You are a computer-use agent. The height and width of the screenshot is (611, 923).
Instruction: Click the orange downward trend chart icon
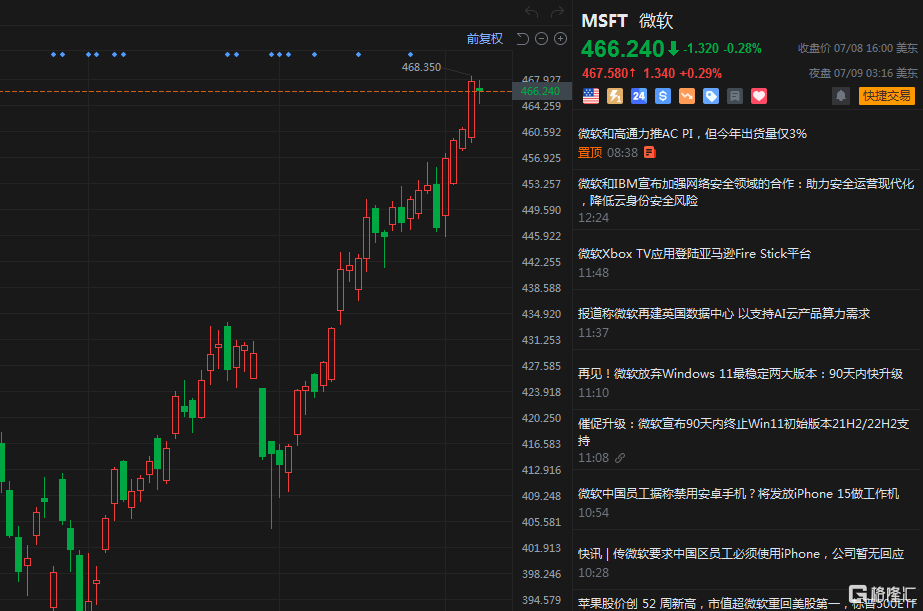click(687, 96)
